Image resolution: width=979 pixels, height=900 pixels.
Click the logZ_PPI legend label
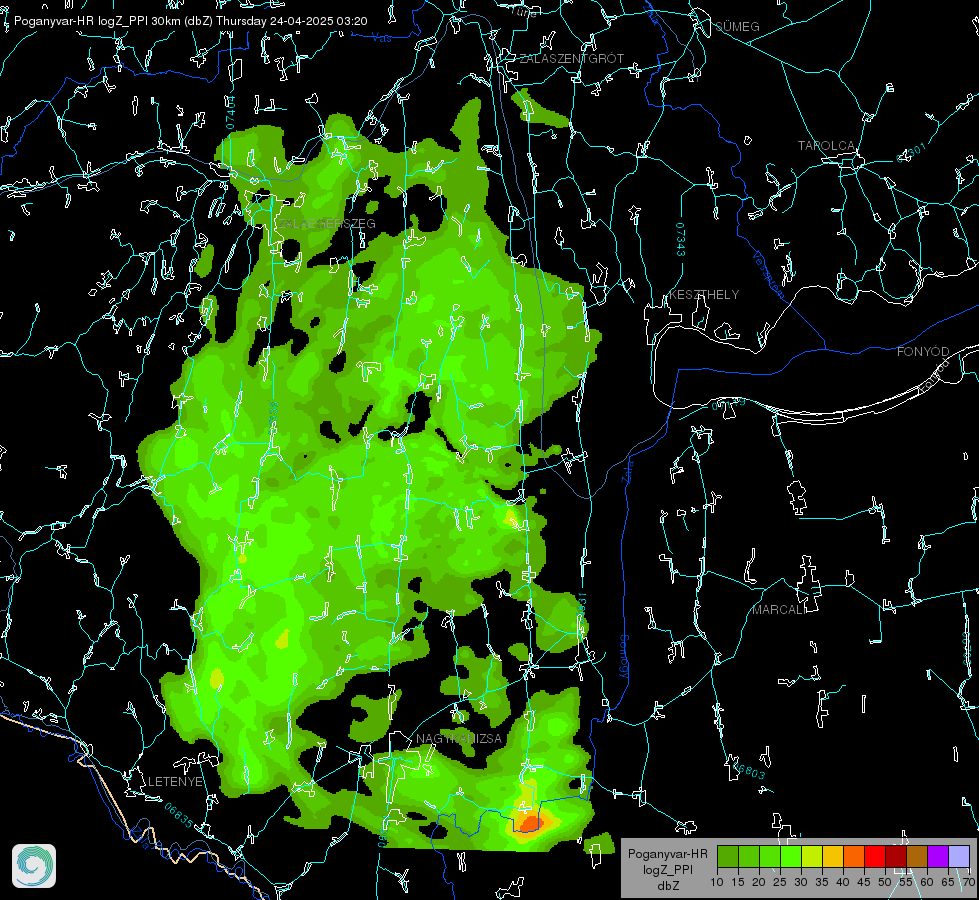pyautogui.click(x=667, y=869)
